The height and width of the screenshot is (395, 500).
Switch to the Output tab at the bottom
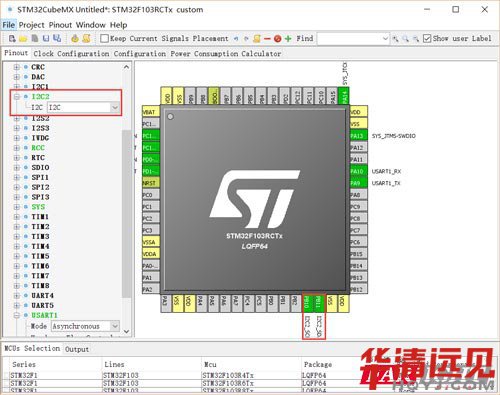pyautogui.click(x=77, y=349)
